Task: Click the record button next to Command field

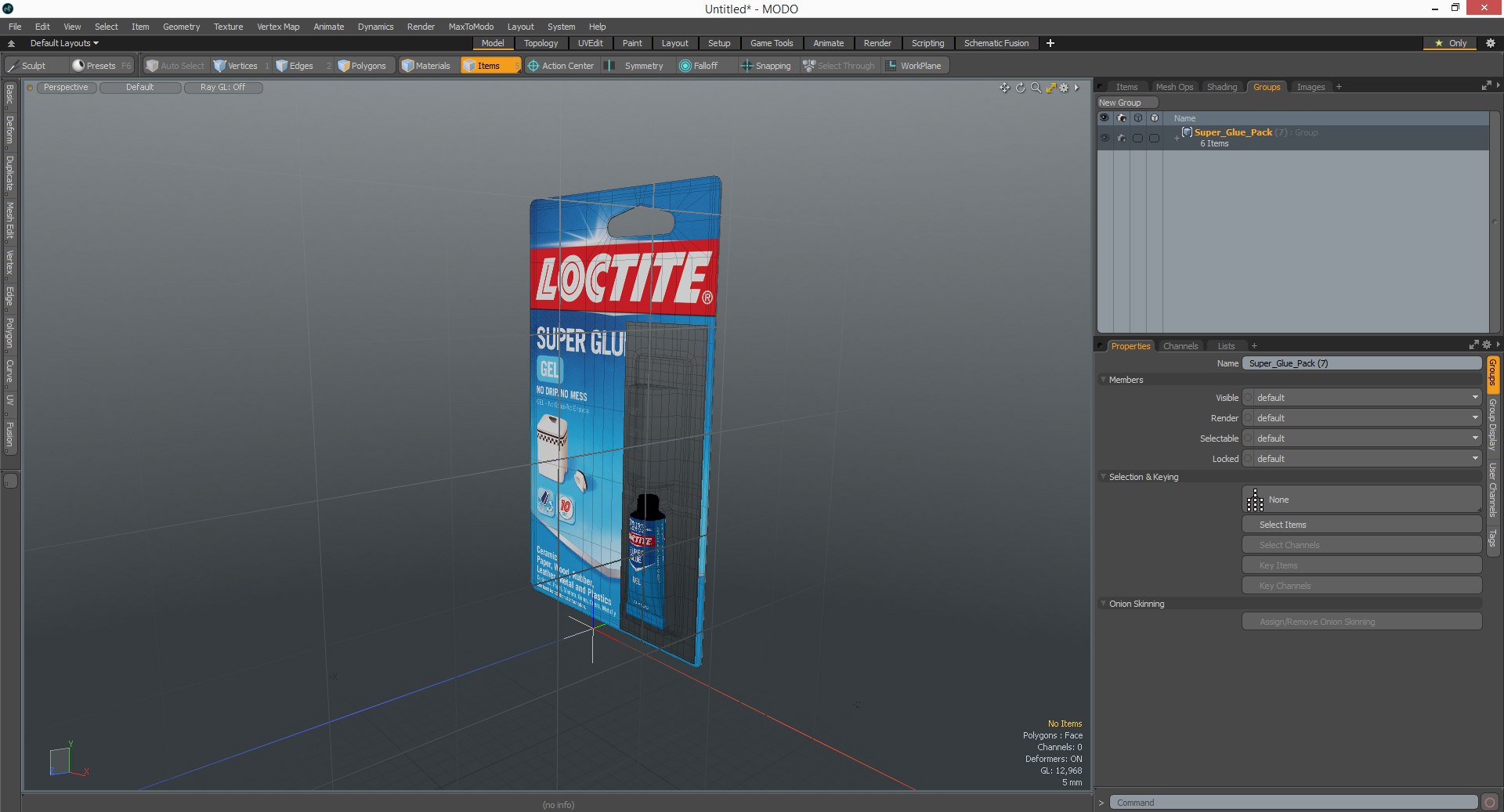Action: coord(1490,803)
